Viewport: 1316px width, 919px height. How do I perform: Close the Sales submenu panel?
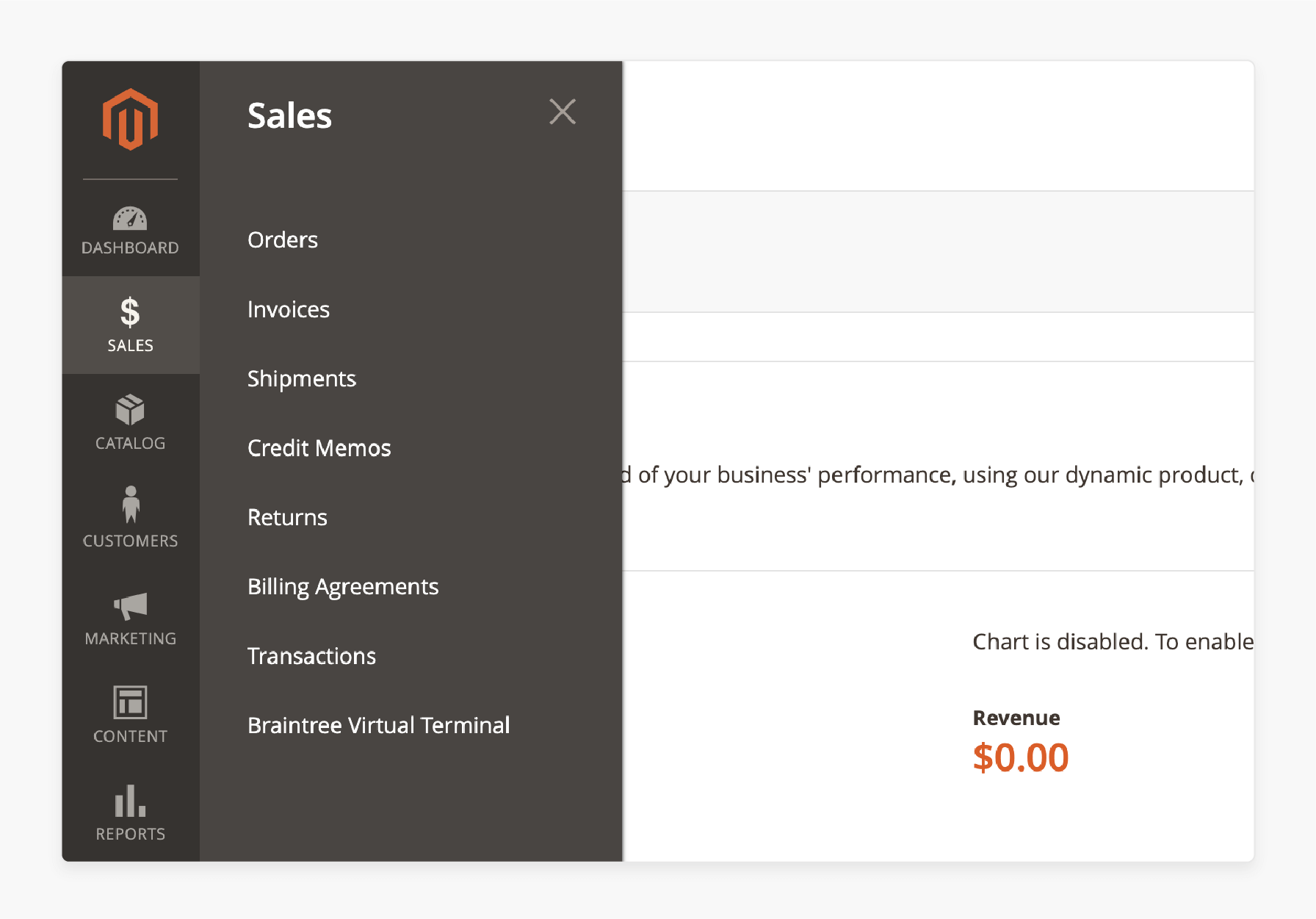point(563,112)
